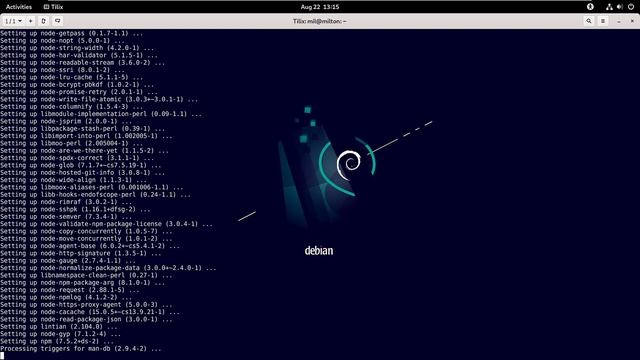Click the add terminal right split icon
Viewport: 640px width, 360px height.
tap(44, 21)
